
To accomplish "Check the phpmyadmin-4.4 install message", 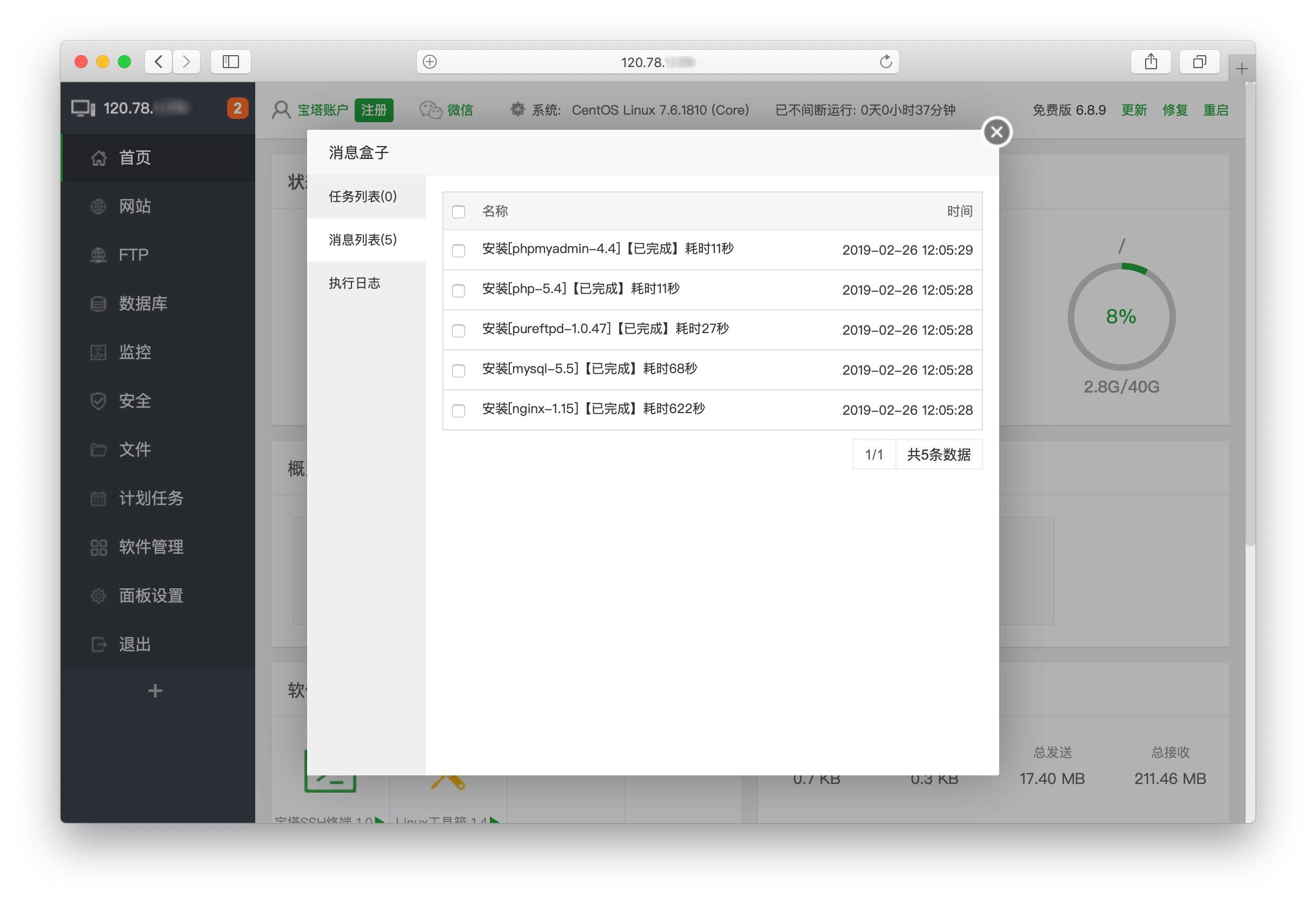I will [x=458, y=250].
